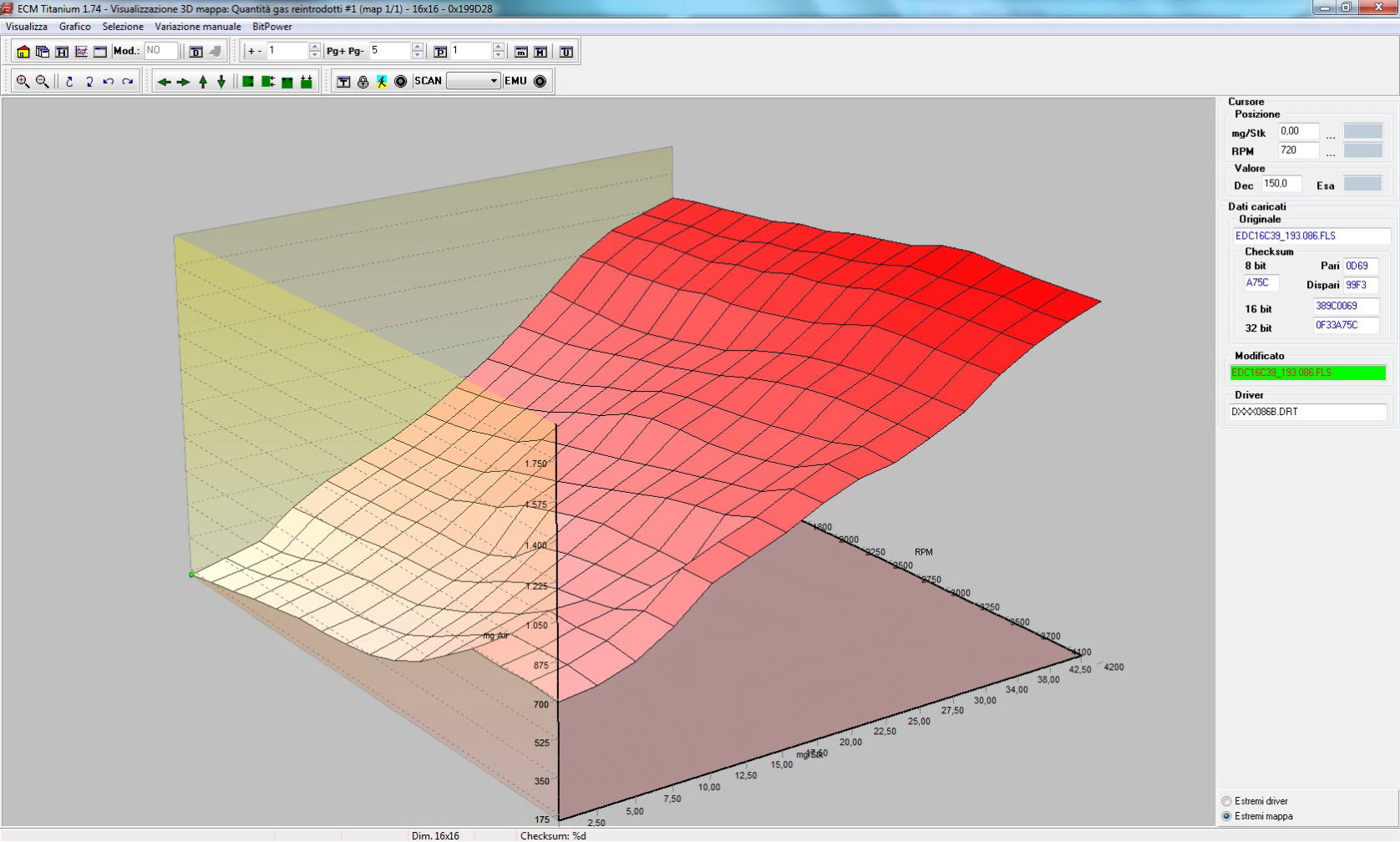Click the round record button before SCAN
Screen dimensions: 1400x842
point(401,82)
